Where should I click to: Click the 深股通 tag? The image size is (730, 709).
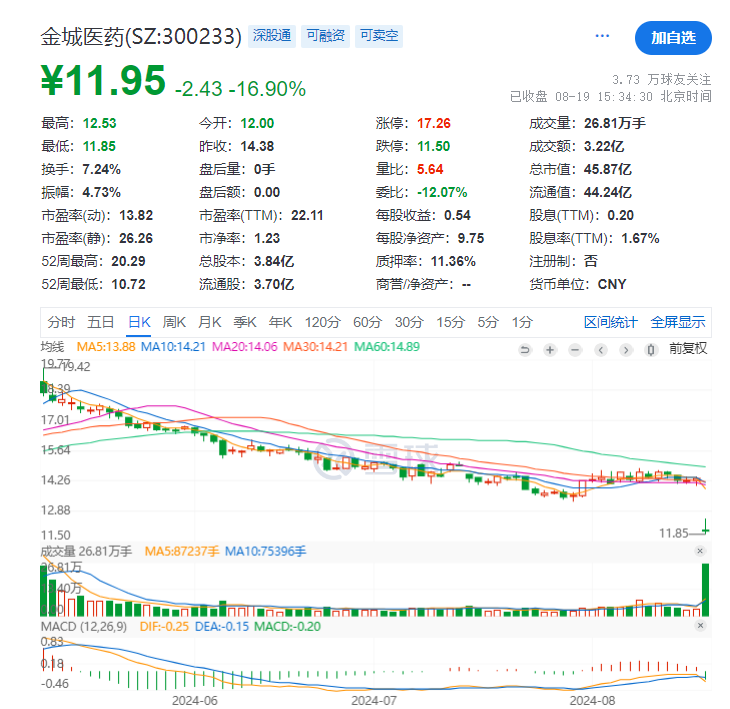272,36
